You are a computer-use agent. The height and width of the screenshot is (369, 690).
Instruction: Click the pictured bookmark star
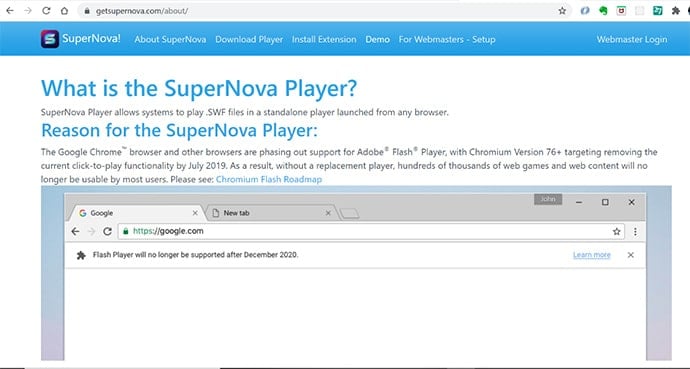point(617,231)
